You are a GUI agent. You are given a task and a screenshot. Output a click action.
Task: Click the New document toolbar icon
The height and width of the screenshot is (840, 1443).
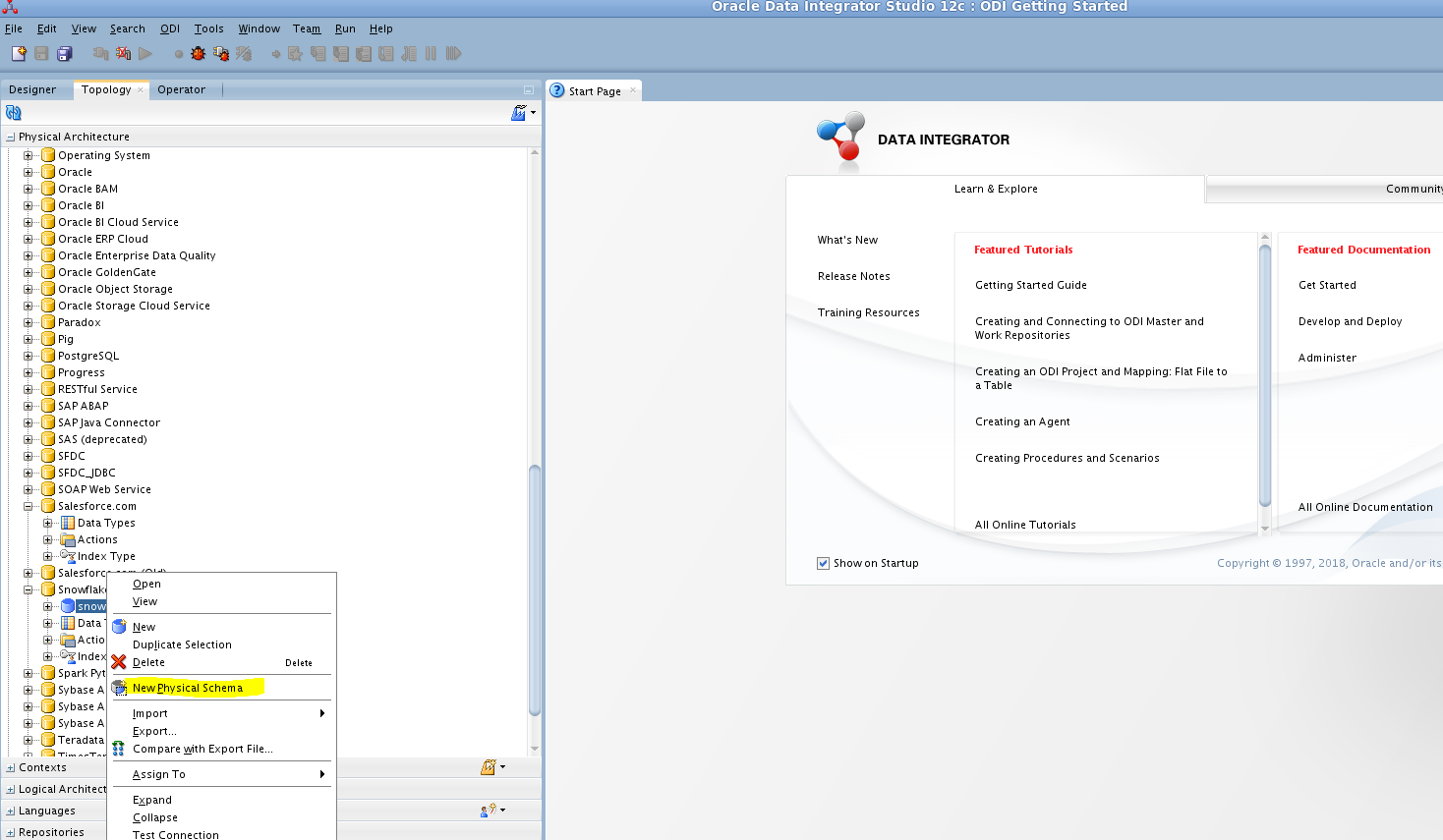19,54
